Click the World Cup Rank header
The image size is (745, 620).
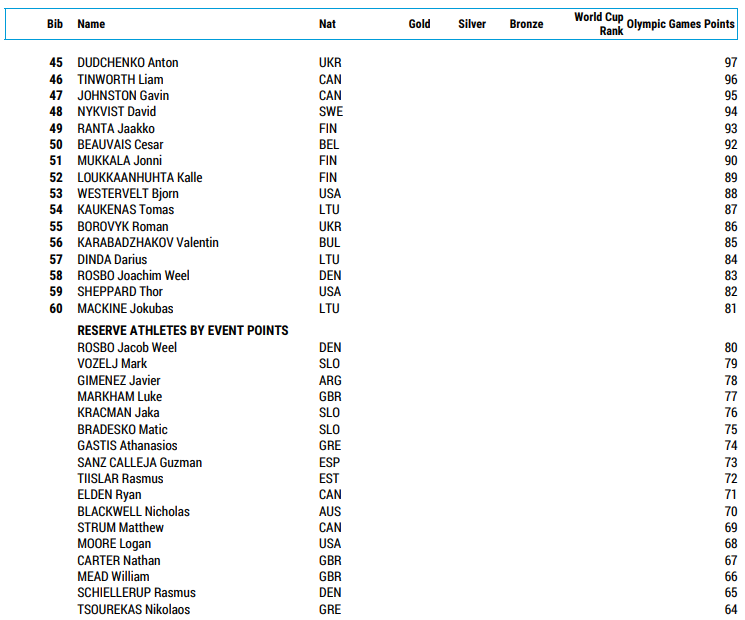pos(599,24)
